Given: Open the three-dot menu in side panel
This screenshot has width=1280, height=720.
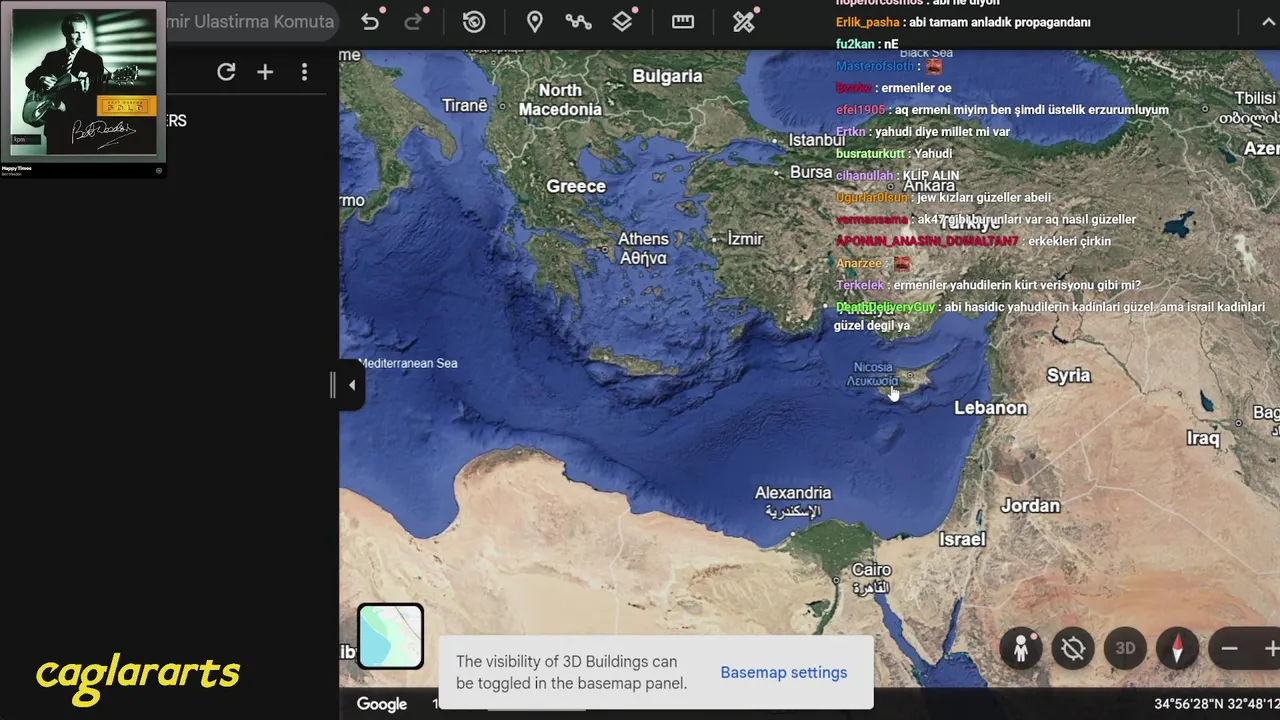Looking at the screenshot, I should coord(304,72).
